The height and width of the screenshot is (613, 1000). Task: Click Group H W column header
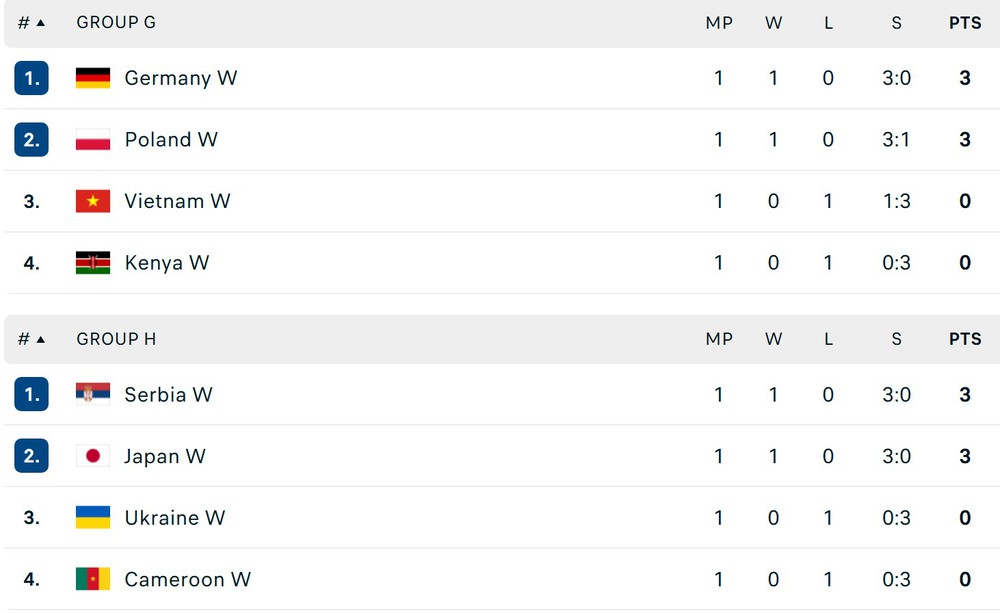click(774, 339)
